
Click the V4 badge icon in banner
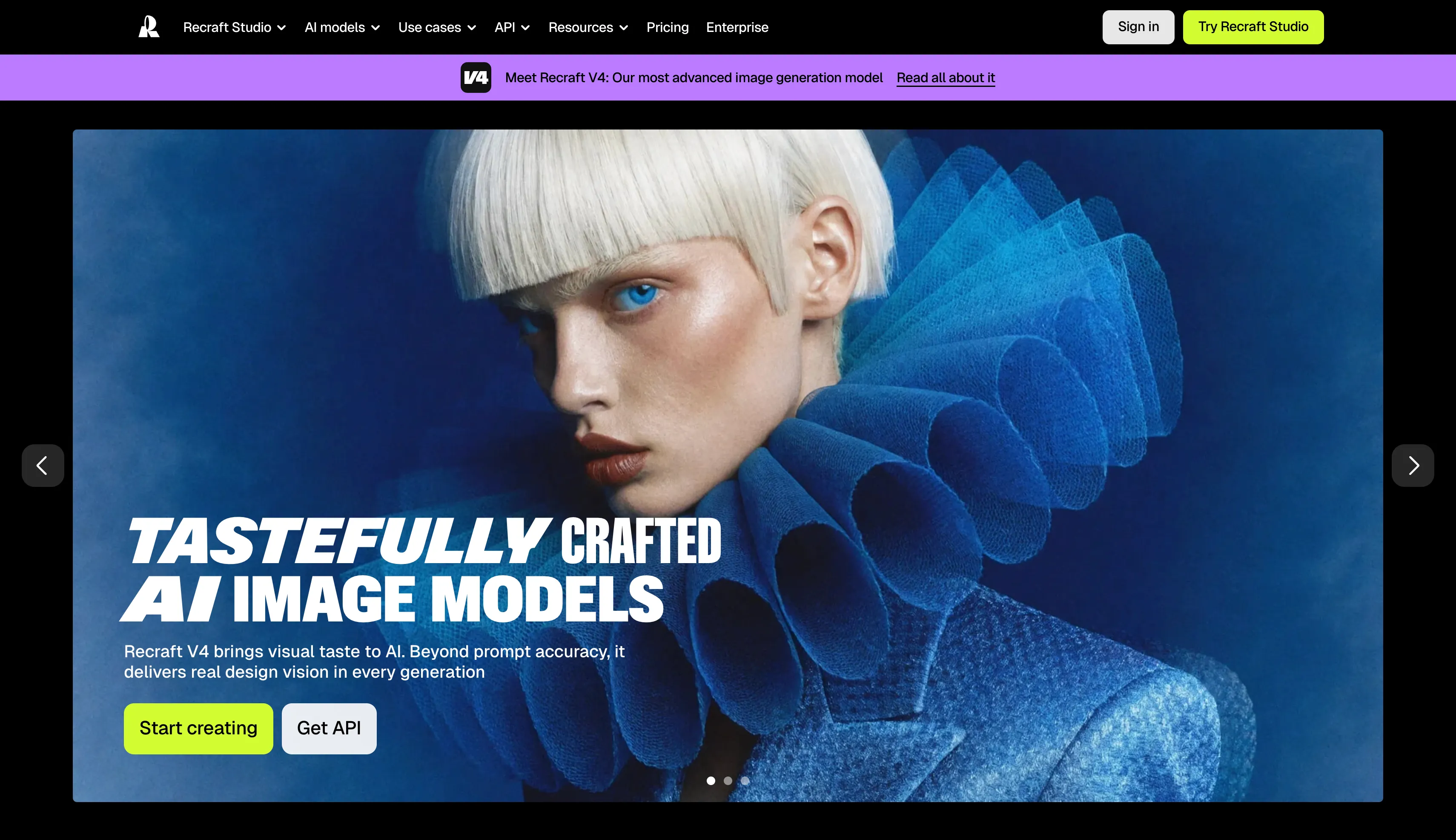click(x=476, y=78)
